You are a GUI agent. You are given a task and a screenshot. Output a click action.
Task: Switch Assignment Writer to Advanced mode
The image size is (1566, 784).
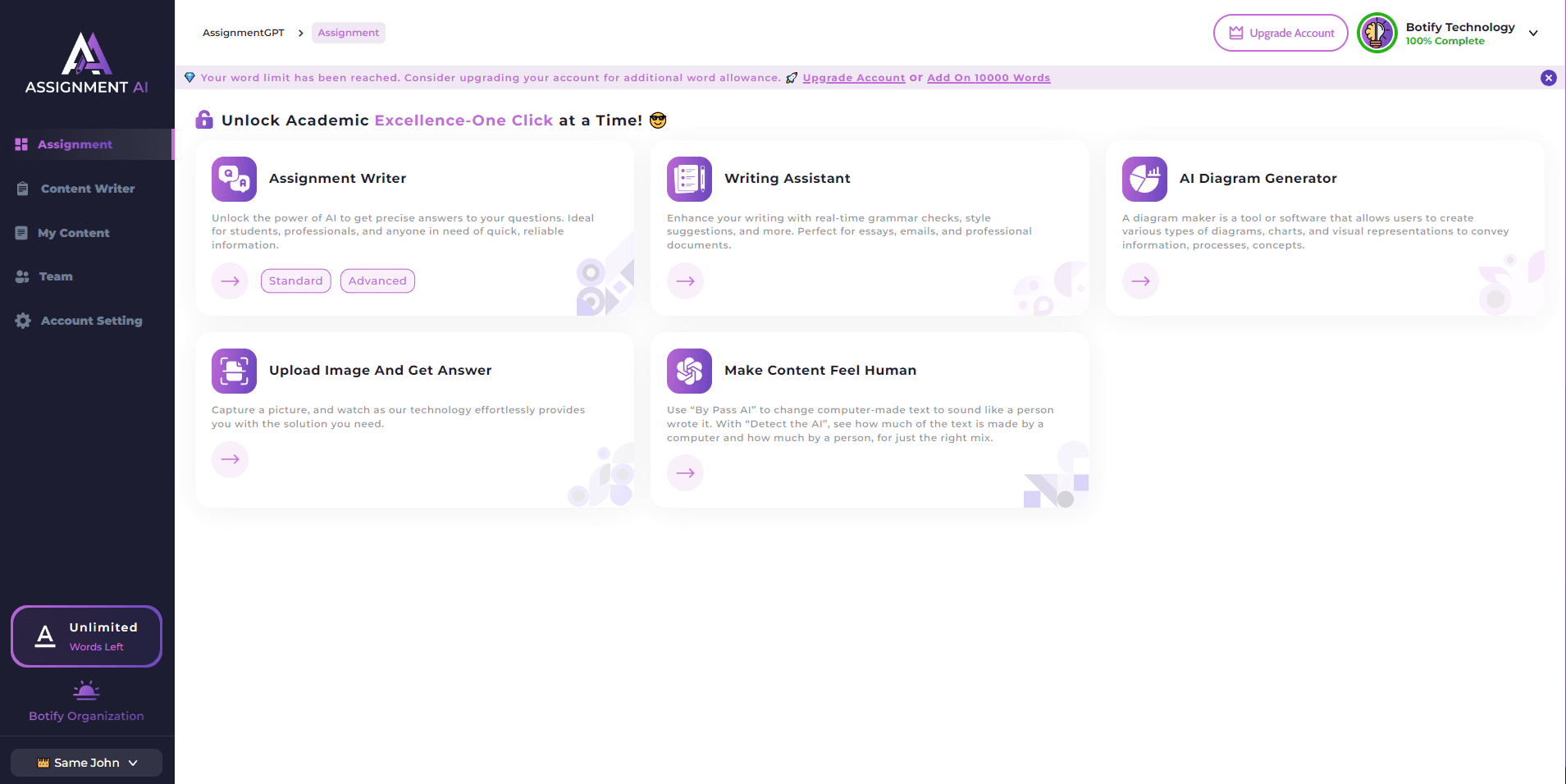coord(377,280)
